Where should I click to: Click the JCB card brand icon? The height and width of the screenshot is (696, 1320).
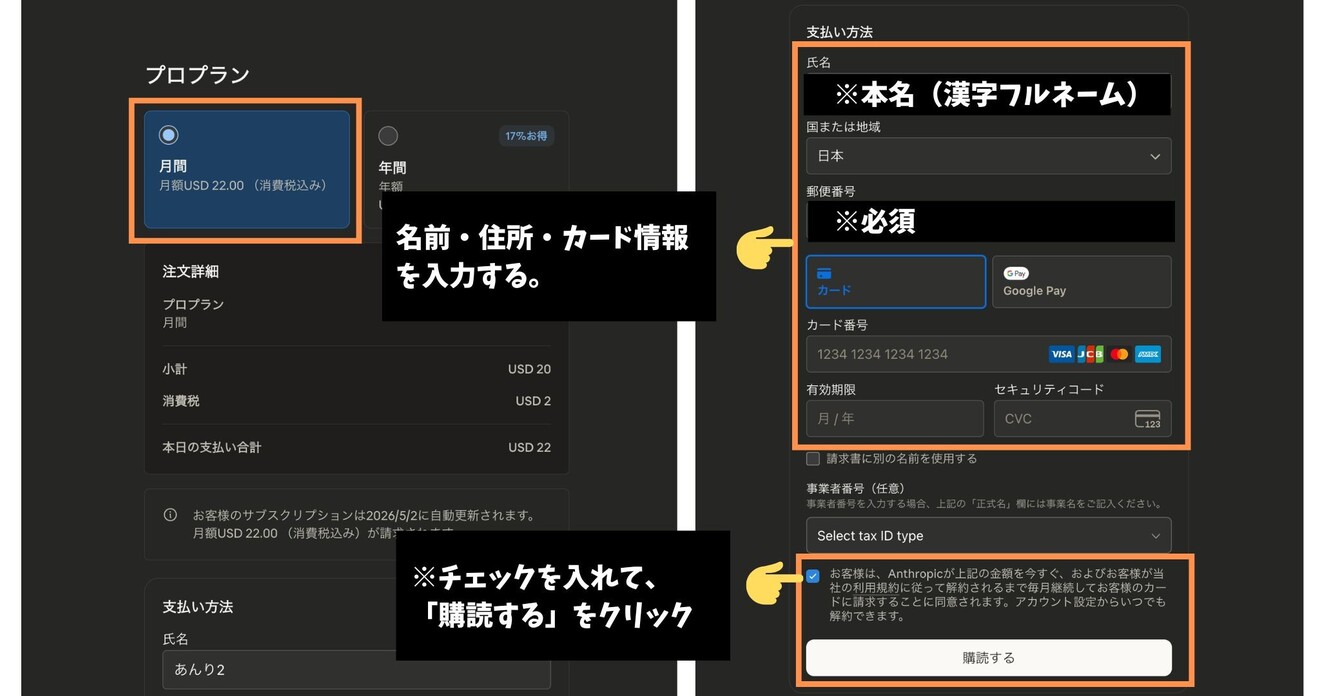point(1090,354)
